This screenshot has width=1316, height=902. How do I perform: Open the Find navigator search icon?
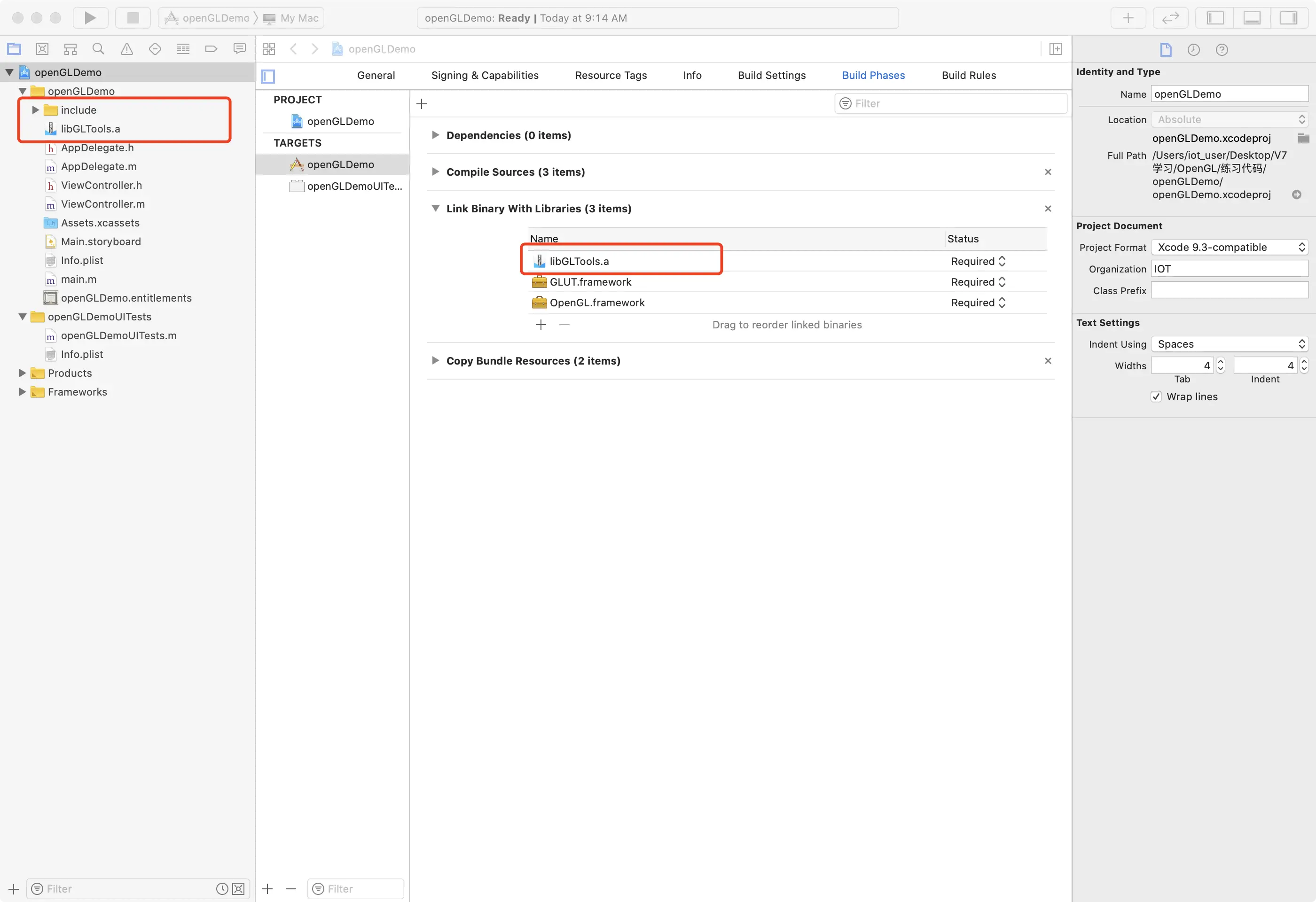[x=98, y=49]
